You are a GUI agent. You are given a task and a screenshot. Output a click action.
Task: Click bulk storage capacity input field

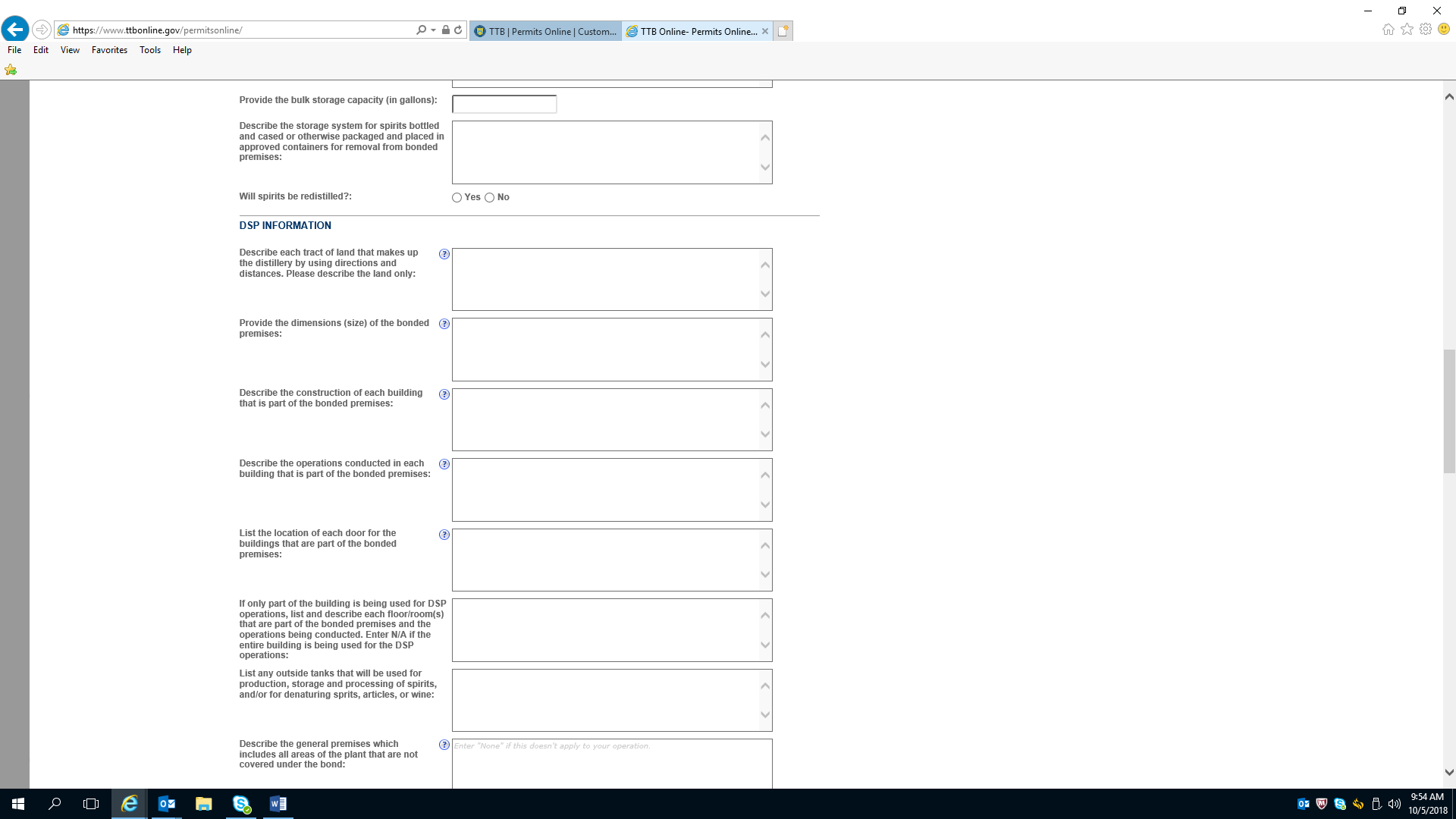pos(504,104)
